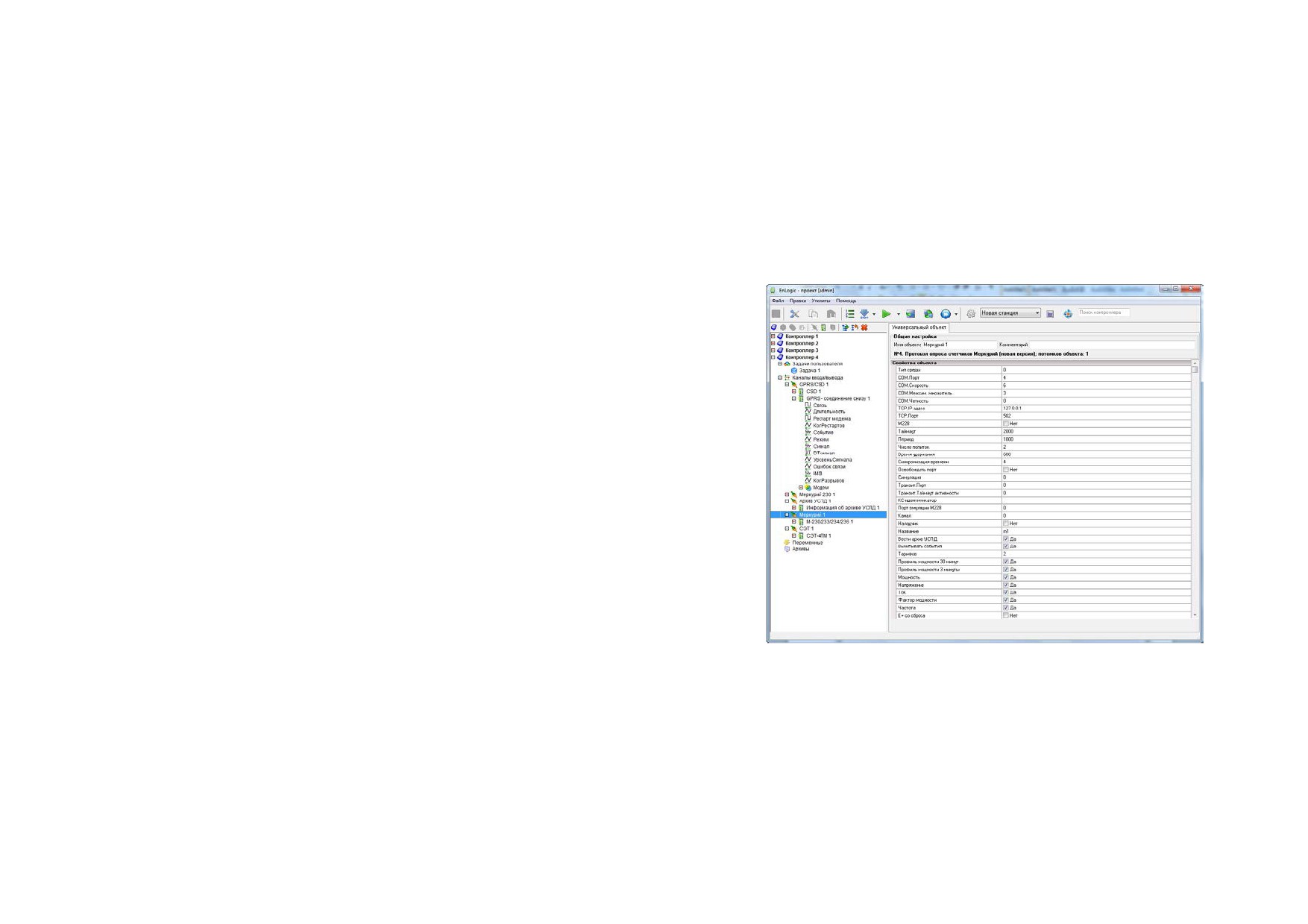Expand the Меркурий 230 1 node
Screen dimensions: 1308x924
[x=787, y=494]
